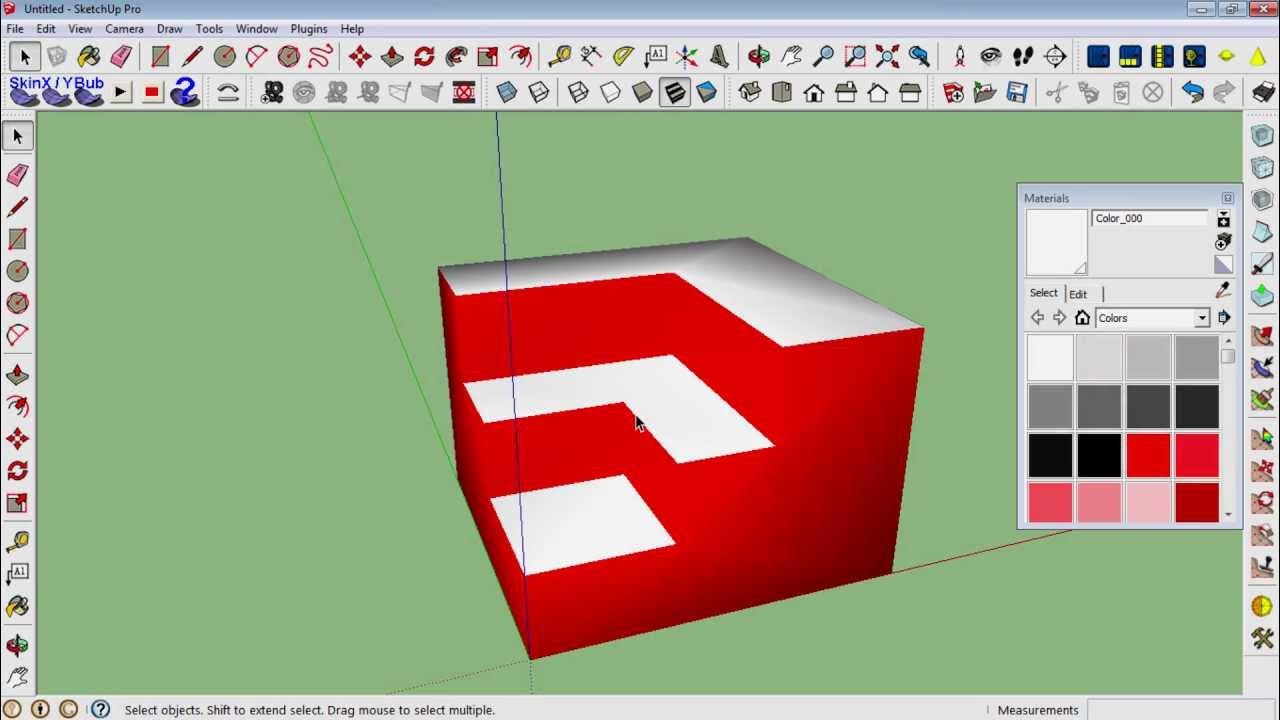This screenshot has width=1280, height=720.
Task: Open the Draw menu
Action: (169, 29)
